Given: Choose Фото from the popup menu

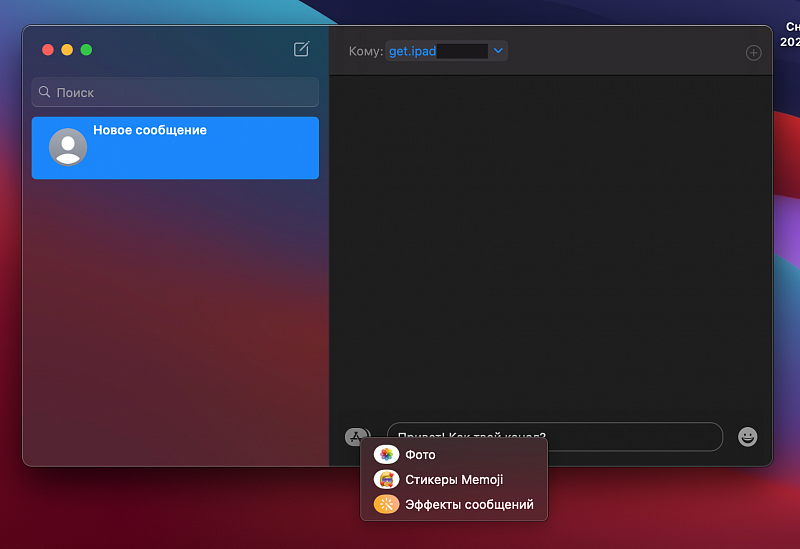Looking at the screenshot, I should point(454,454).
